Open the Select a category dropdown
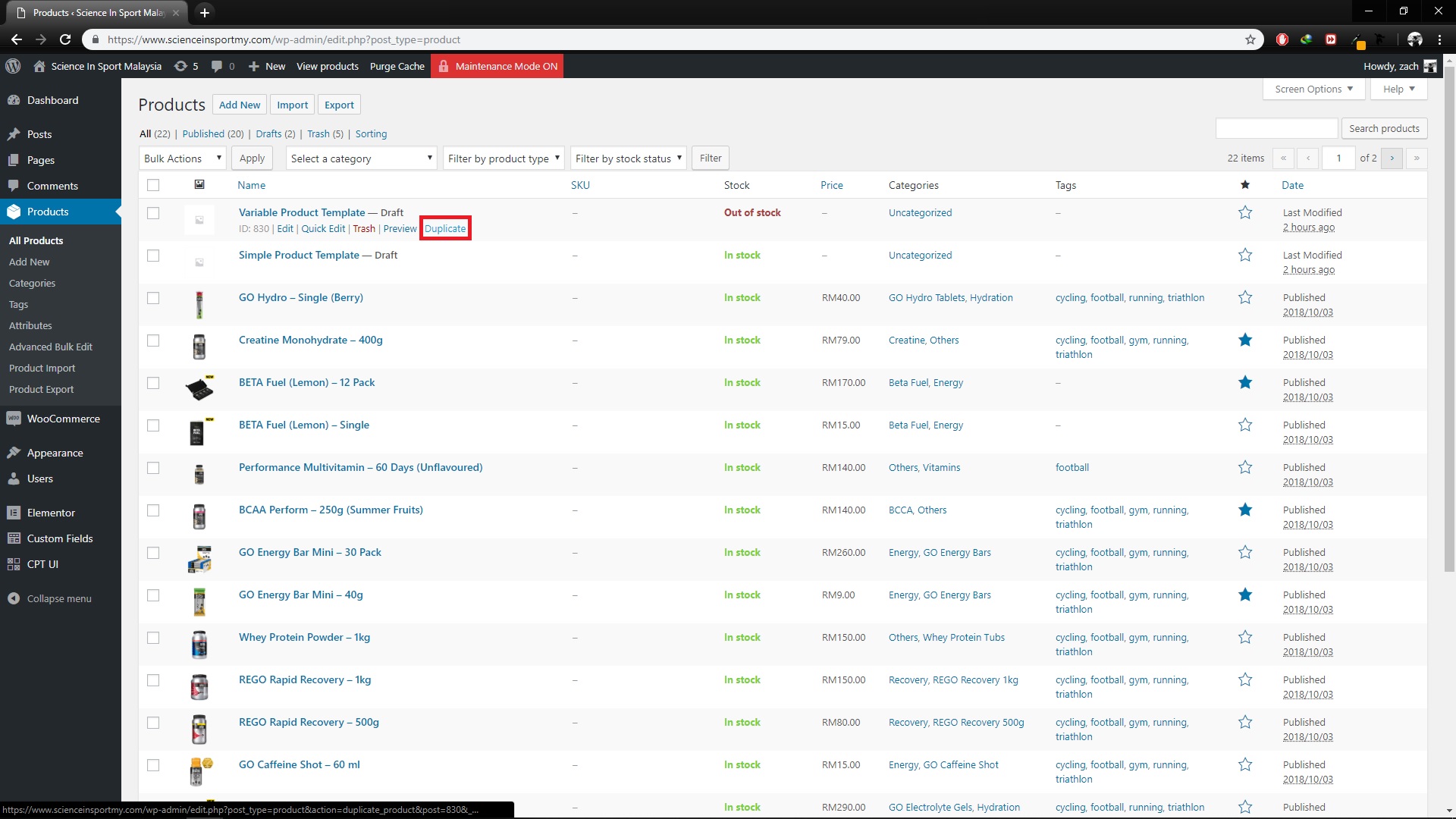1456x819 pixels. click(x=361, y=158)
